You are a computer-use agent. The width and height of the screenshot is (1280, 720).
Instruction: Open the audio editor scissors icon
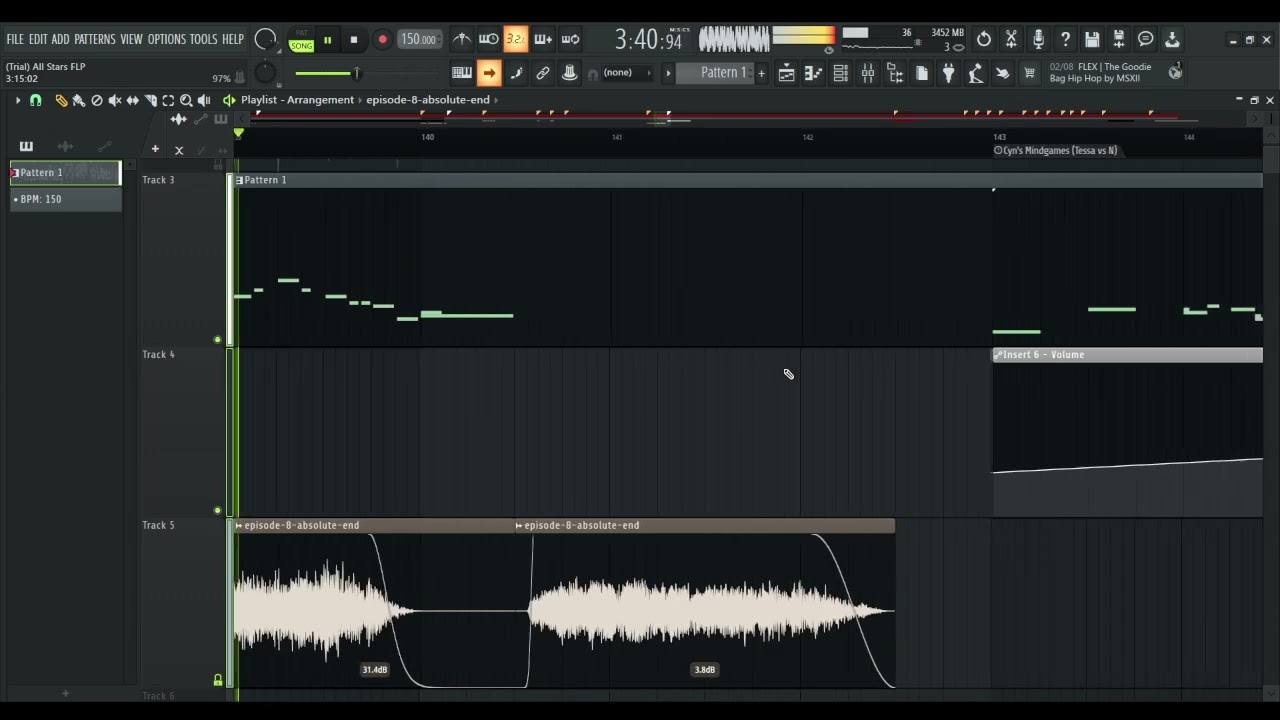click(1011, 39)
